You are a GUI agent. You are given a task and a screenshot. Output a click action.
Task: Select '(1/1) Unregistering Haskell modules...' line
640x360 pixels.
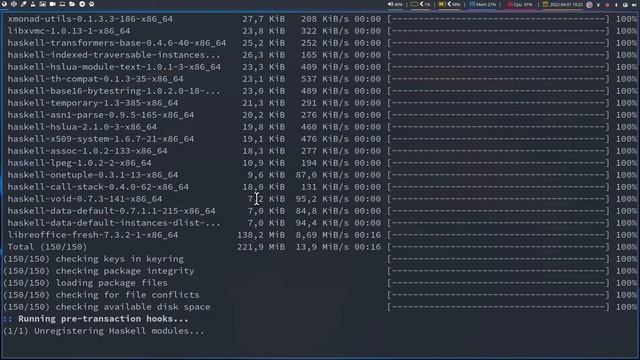104,331
